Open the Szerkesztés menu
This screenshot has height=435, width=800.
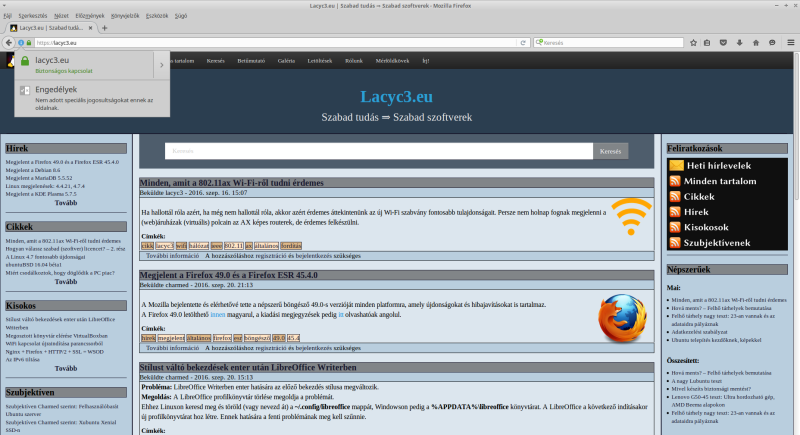33,16
